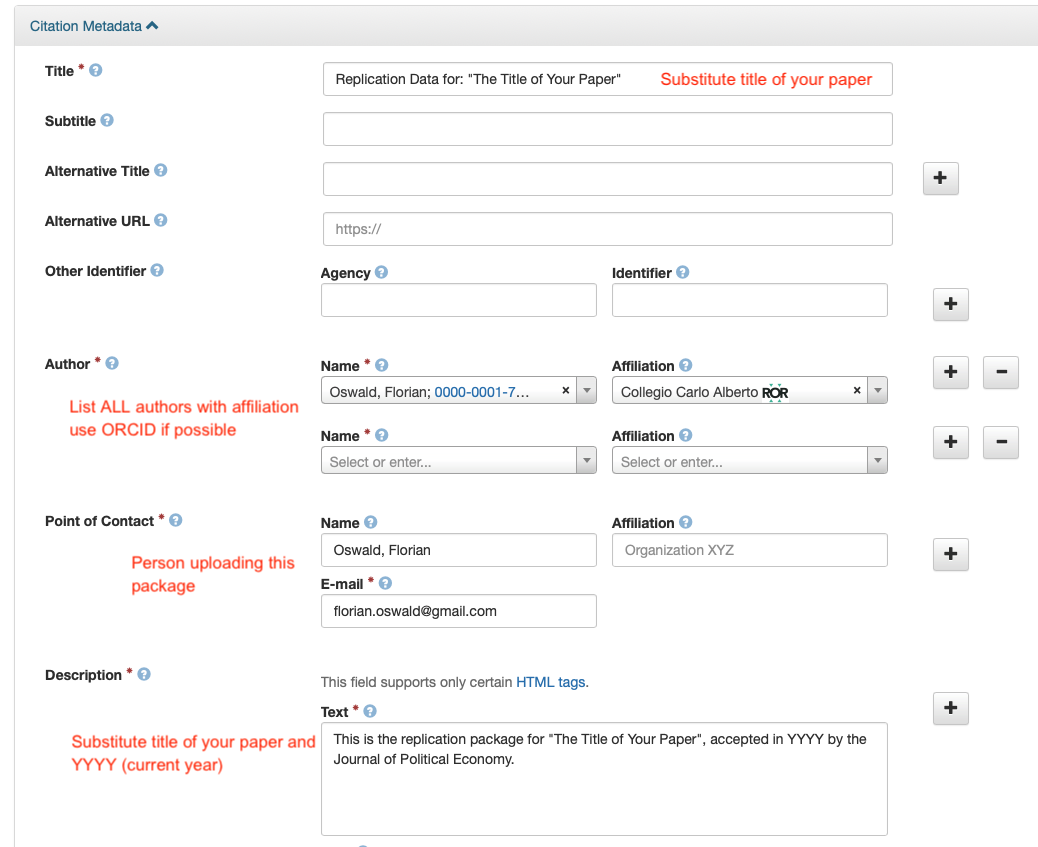Click inside the Description Text area
Viewport: 1038px width, 847px height.
point(603,790)
